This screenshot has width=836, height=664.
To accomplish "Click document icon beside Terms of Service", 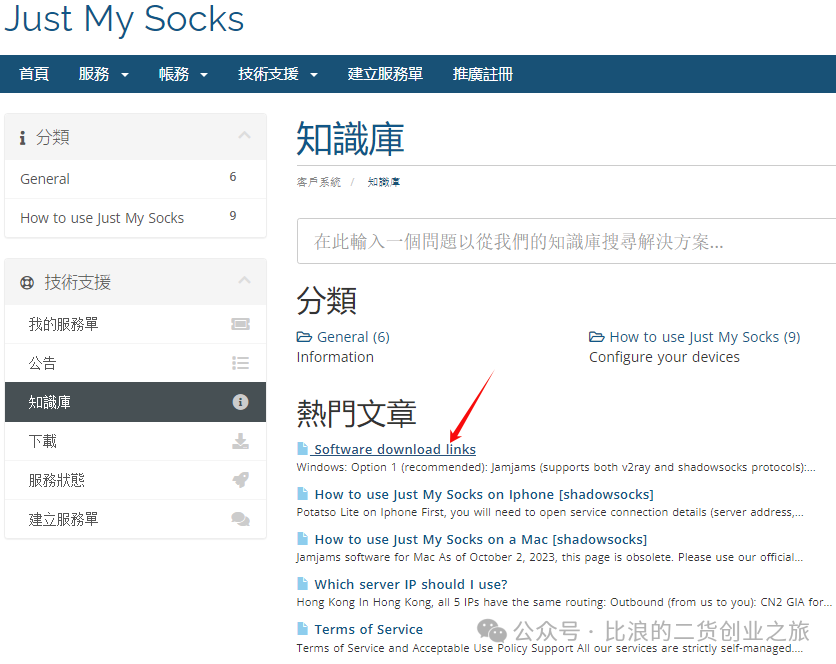I will tap(302, 629).
